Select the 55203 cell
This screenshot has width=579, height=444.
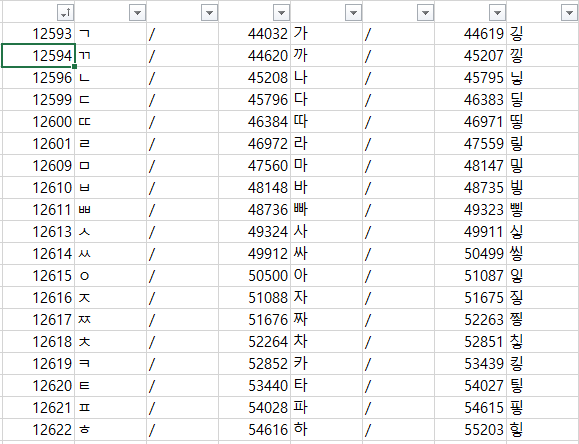pyautogui.click(x=470, y=430)
